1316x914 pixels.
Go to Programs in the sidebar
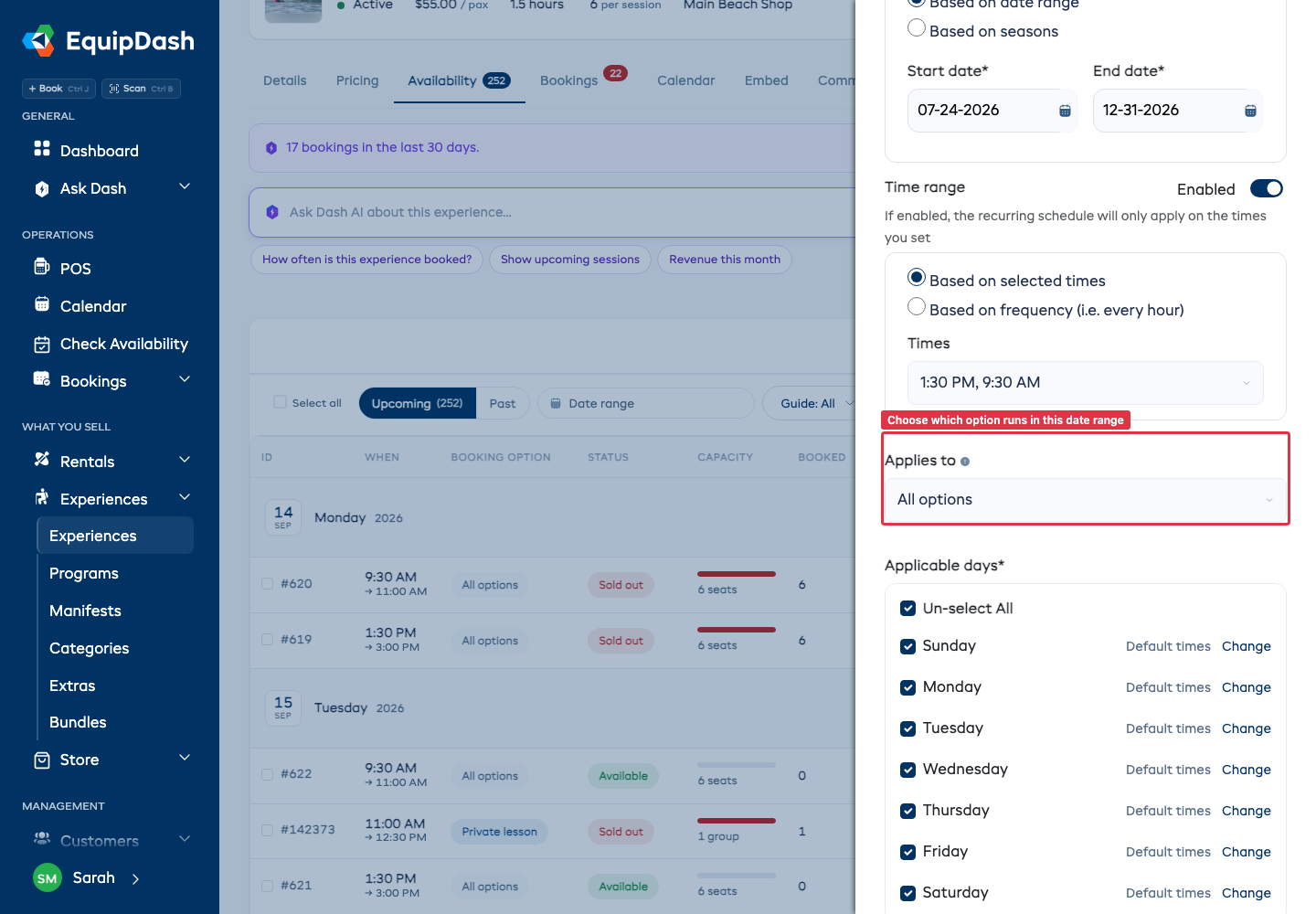click(x=84, y=573)
